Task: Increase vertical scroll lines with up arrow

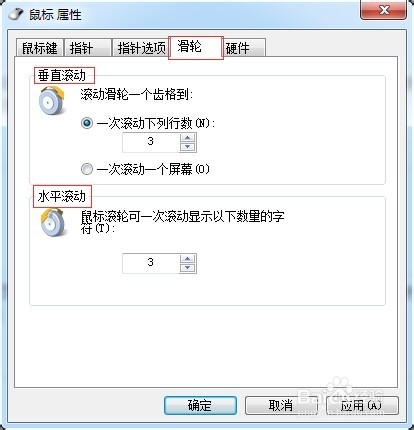Action: coord(188,138)
